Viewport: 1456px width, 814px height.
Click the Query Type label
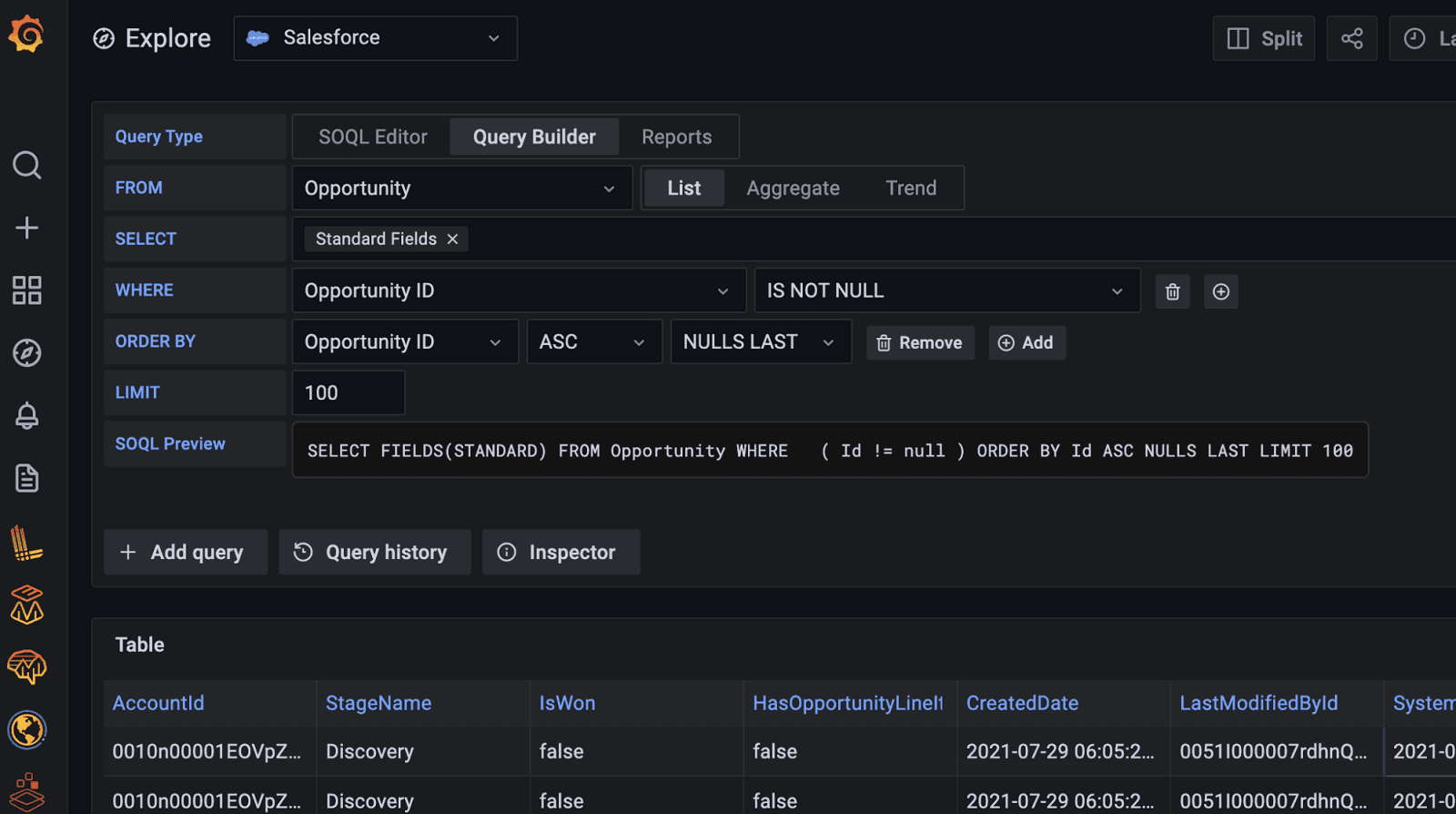click(158, 137)
